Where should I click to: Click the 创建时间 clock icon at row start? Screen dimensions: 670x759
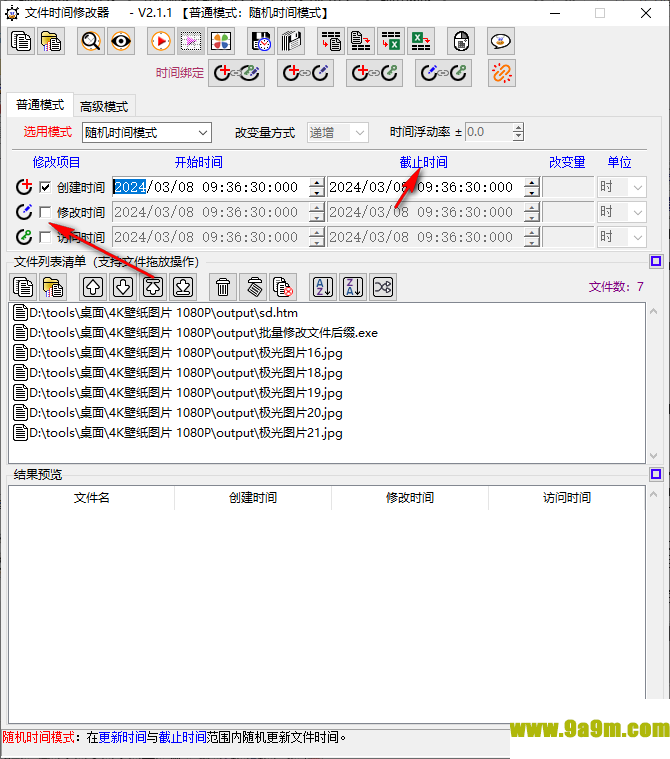[24, 187]
